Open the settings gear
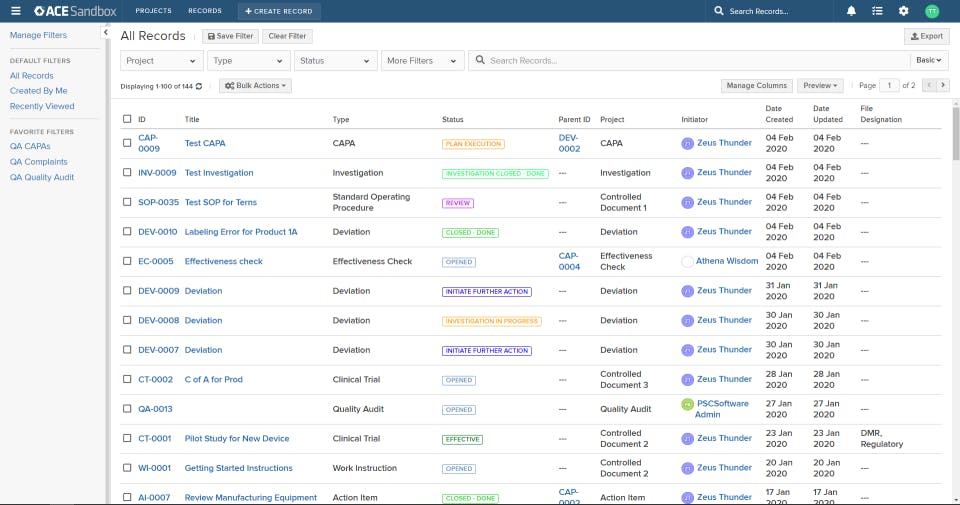This screenshot has height=505, width=960. [903, 11]
